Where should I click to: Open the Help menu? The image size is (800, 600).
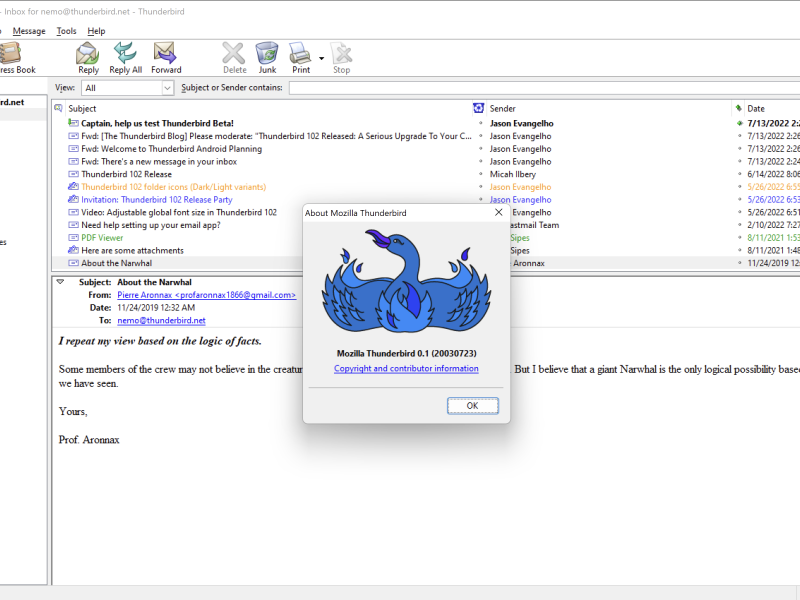point(96,31)
